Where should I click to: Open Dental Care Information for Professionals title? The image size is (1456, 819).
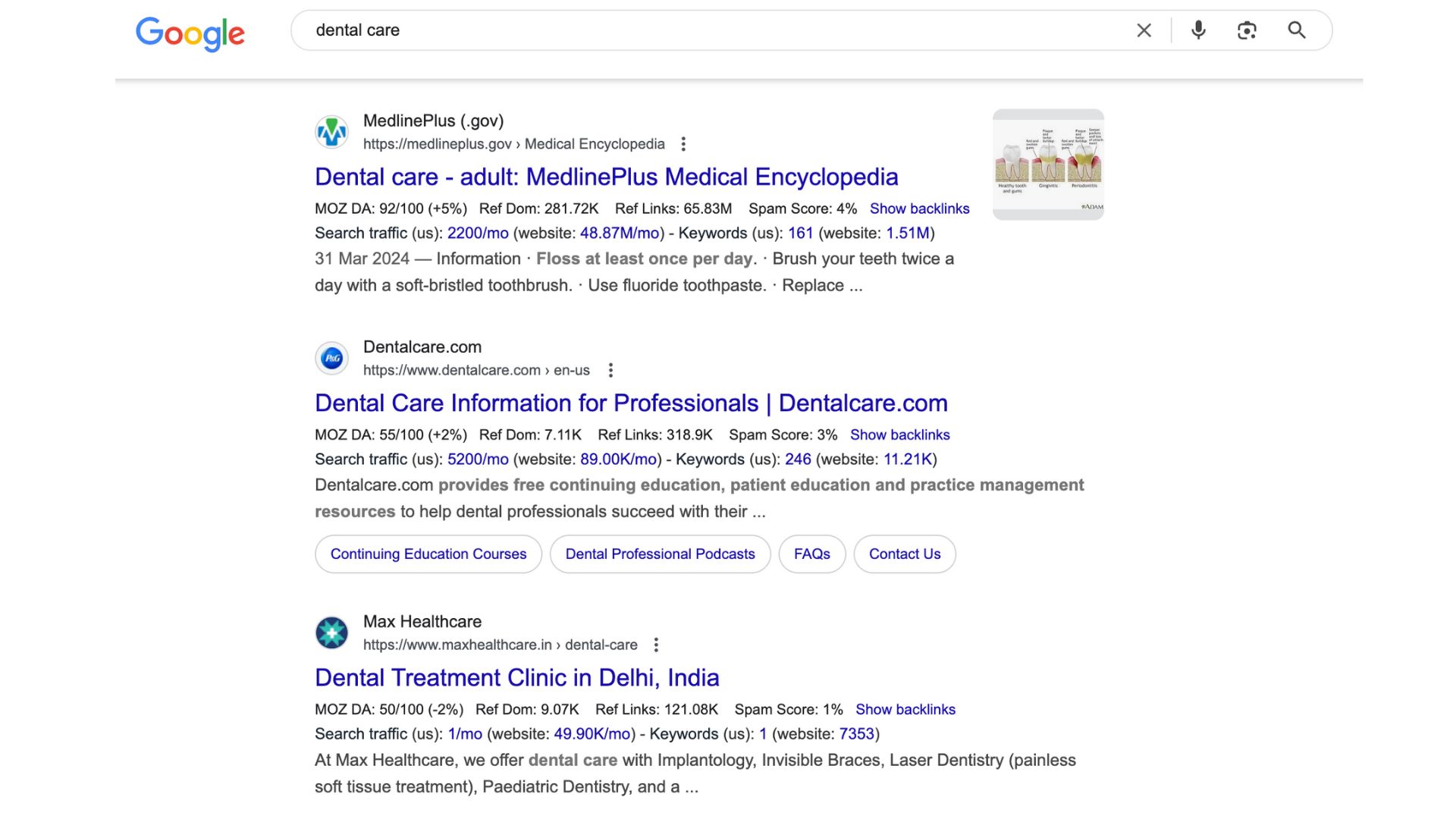pyautogui.click(x=631, y=403)
